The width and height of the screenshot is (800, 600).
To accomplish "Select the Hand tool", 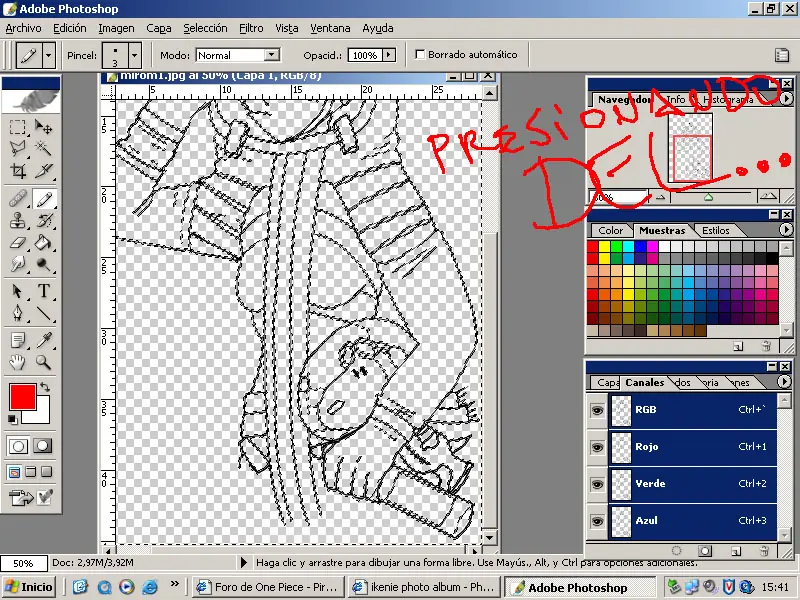I will pyautogui.click(x=18, y=362).
